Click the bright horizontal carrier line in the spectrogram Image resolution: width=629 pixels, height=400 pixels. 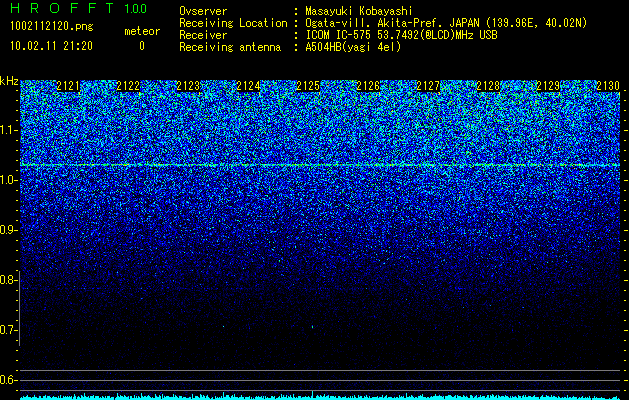click(x=320, y=165)
